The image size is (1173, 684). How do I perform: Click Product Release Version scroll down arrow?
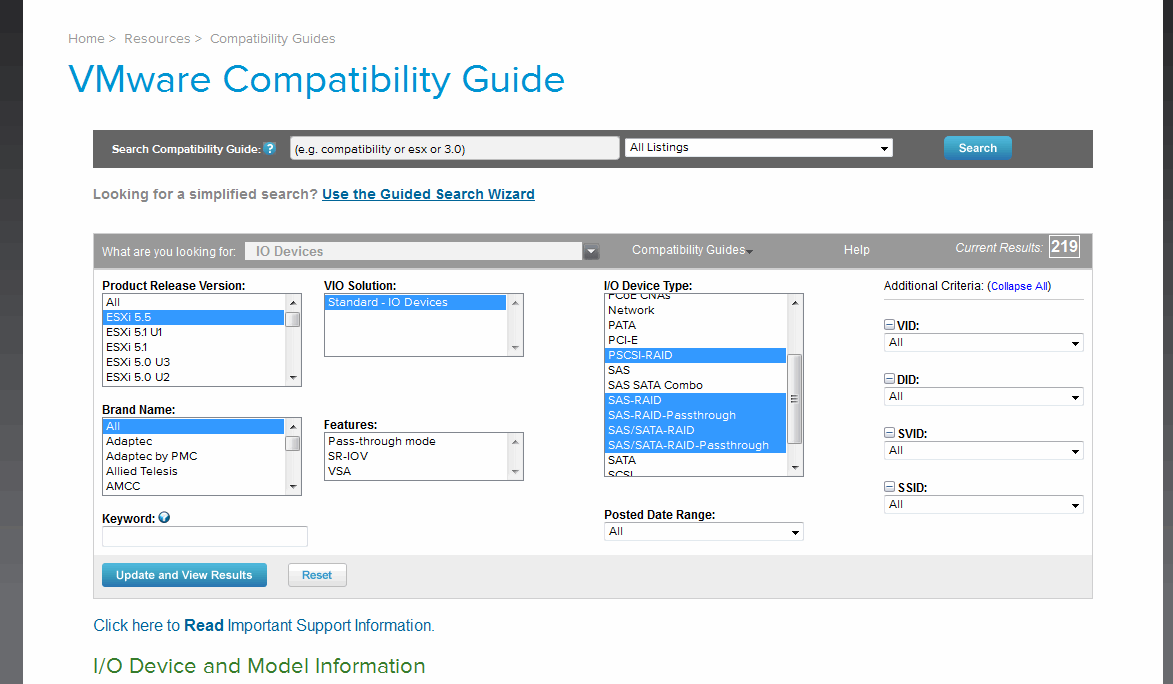click(x=293, y=378)
